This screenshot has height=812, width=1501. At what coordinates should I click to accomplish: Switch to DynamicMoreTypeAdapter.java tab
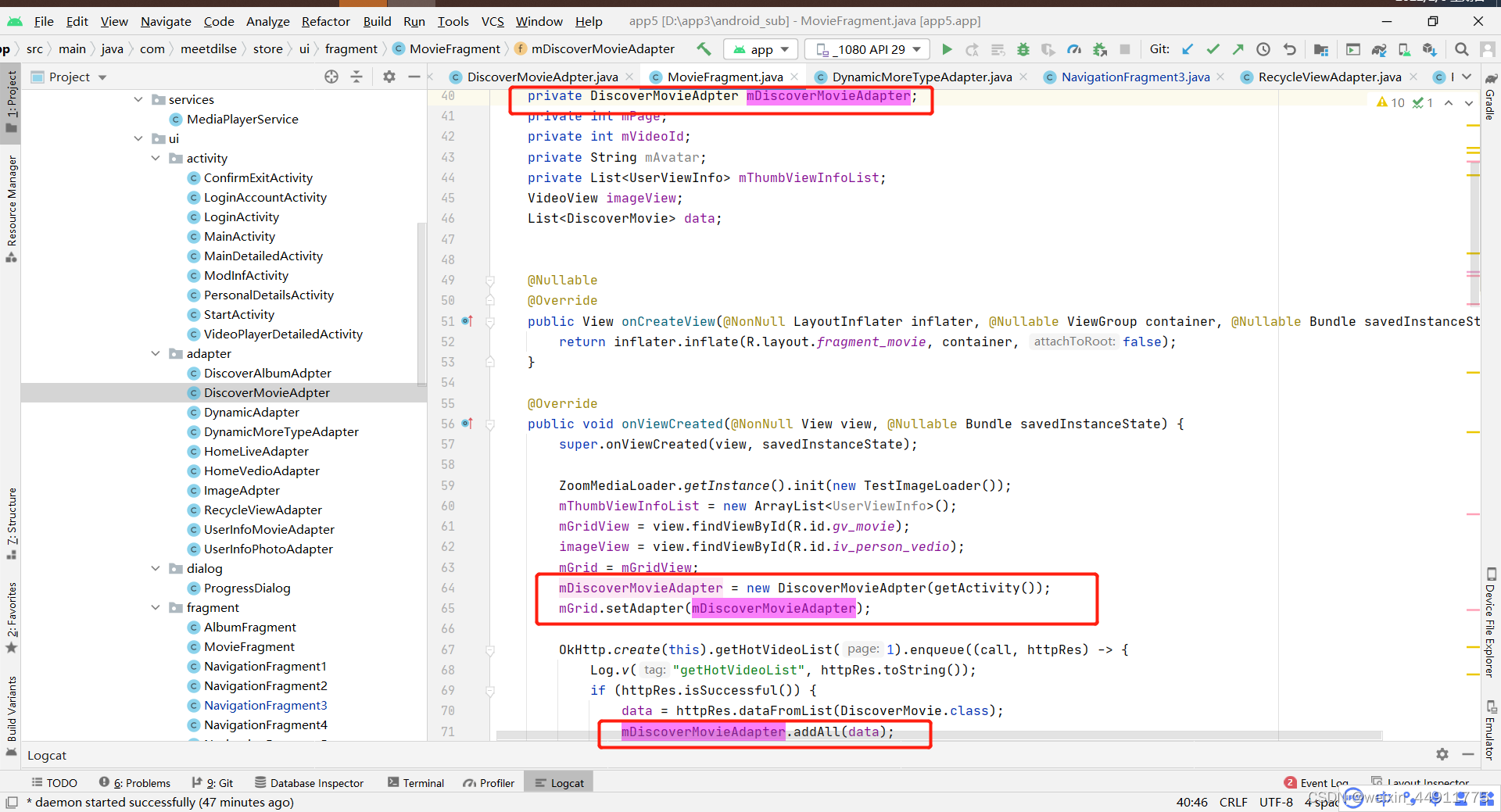tap(921, 77)
